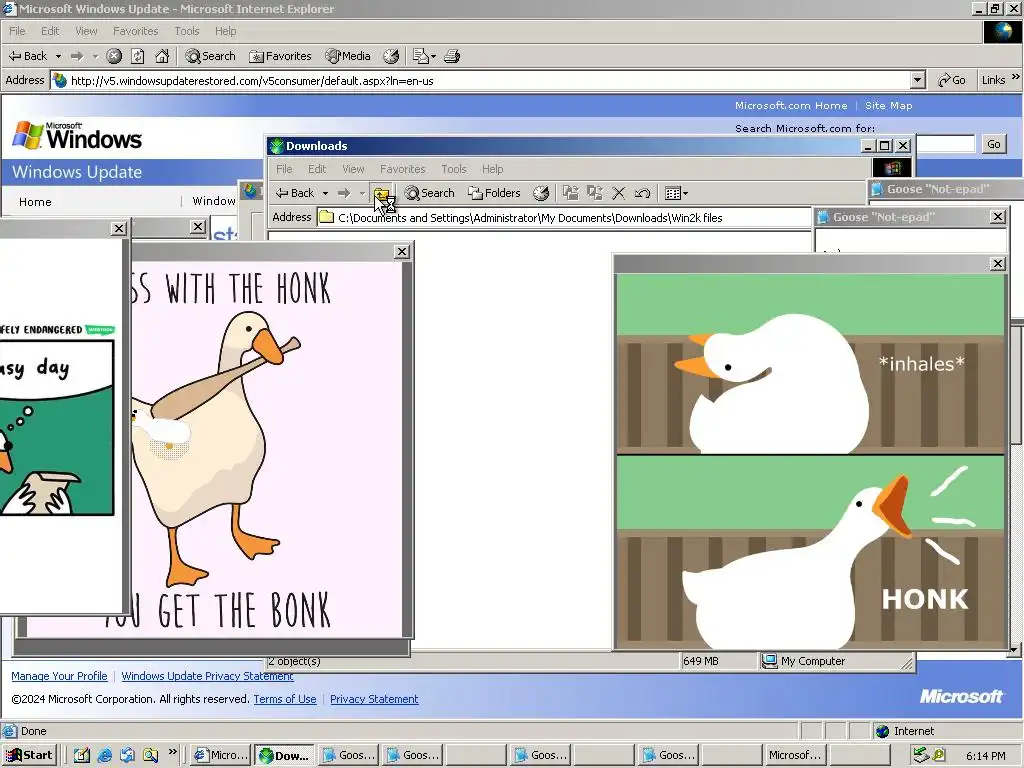Open Windows Update Privacy Statement link
The width and height of the screenshot is (1024, 768).
pyautogui.click(x=207, y=676)
